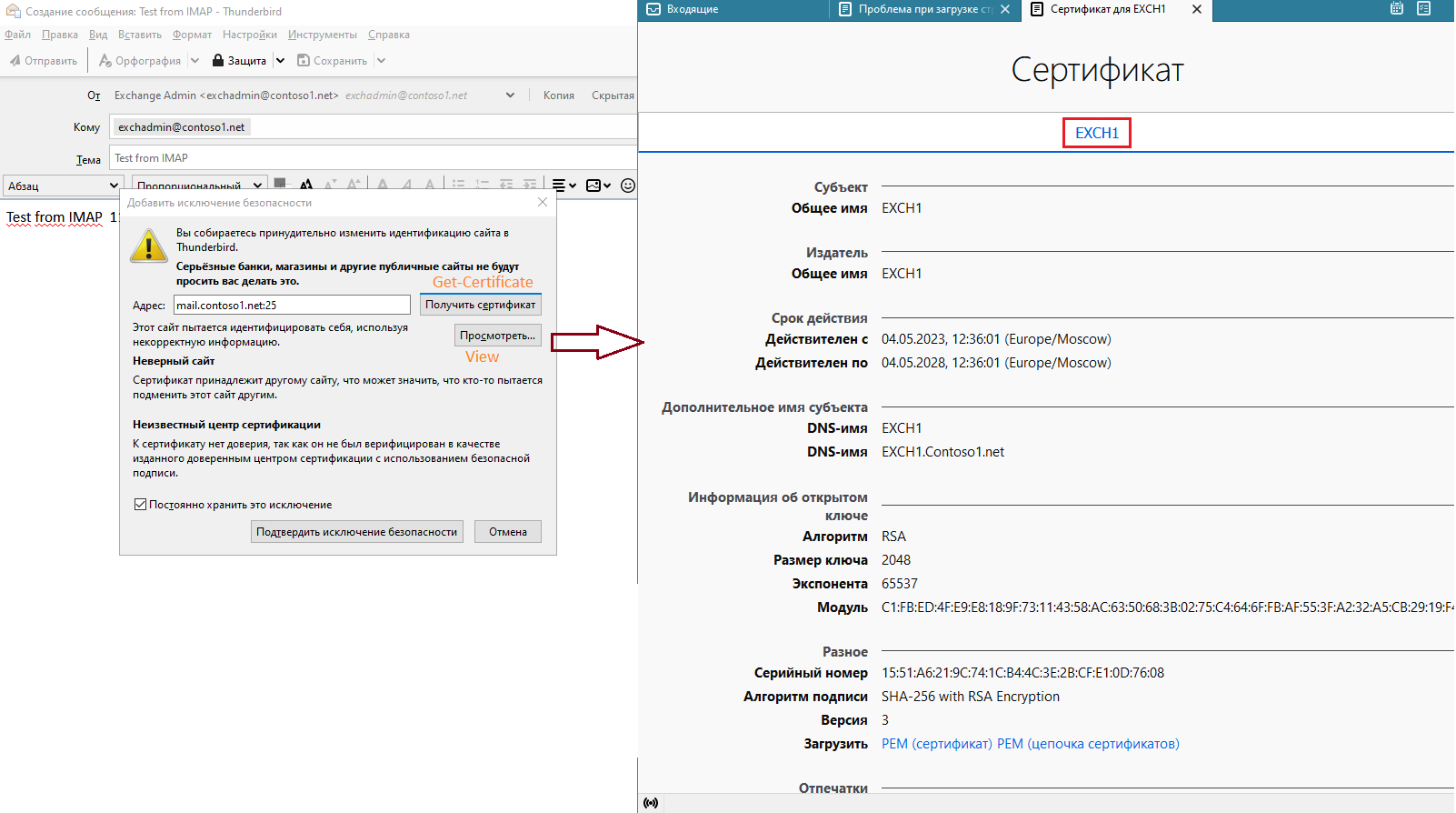Viewport: 1456px width, 813px height.
Task: Click the exchadmin@contoso1.net recipient pill
Action: [x=181, y=127]
